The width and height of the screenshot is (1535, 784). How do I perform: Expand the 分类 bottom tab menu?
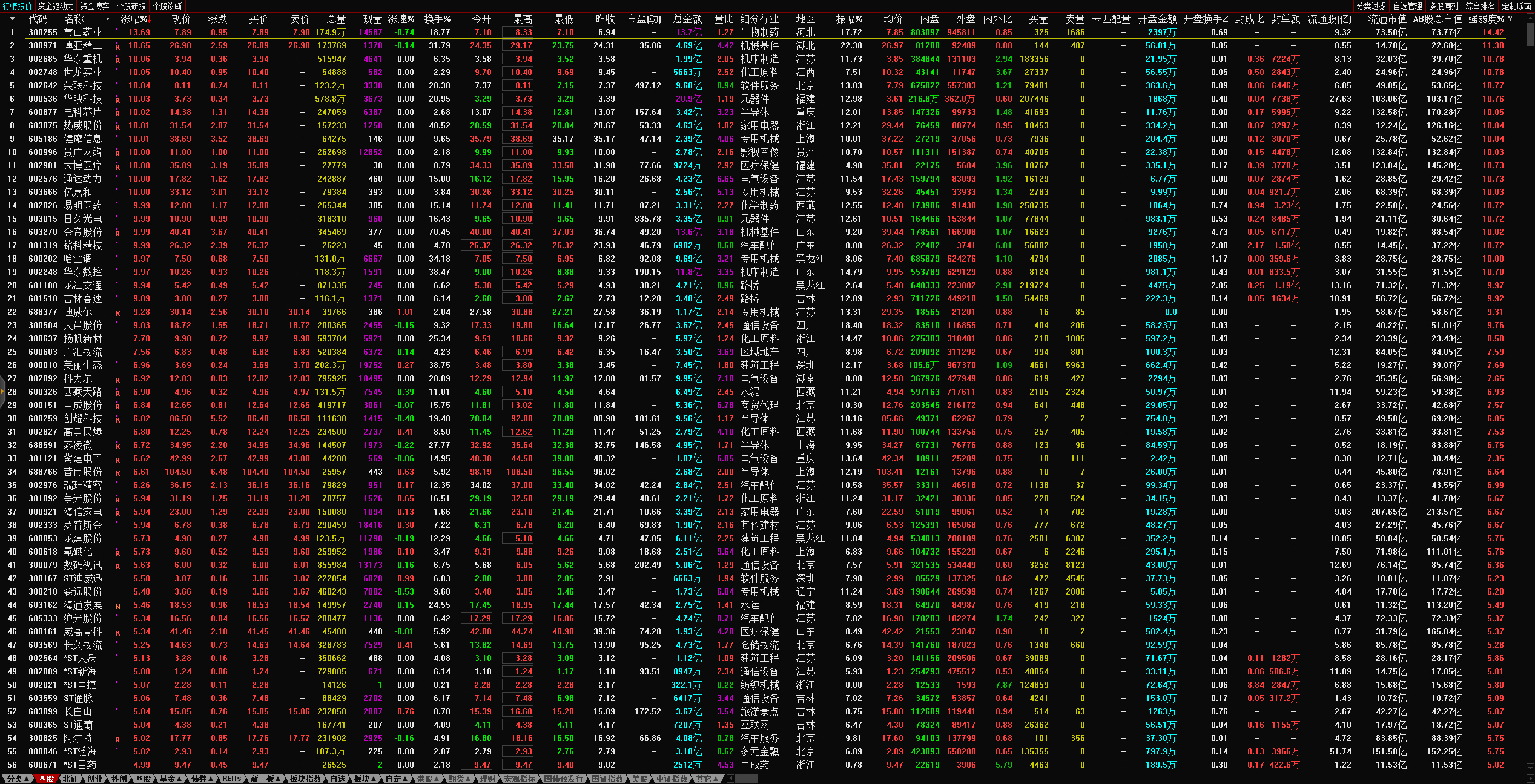click(x=17, y=779)
